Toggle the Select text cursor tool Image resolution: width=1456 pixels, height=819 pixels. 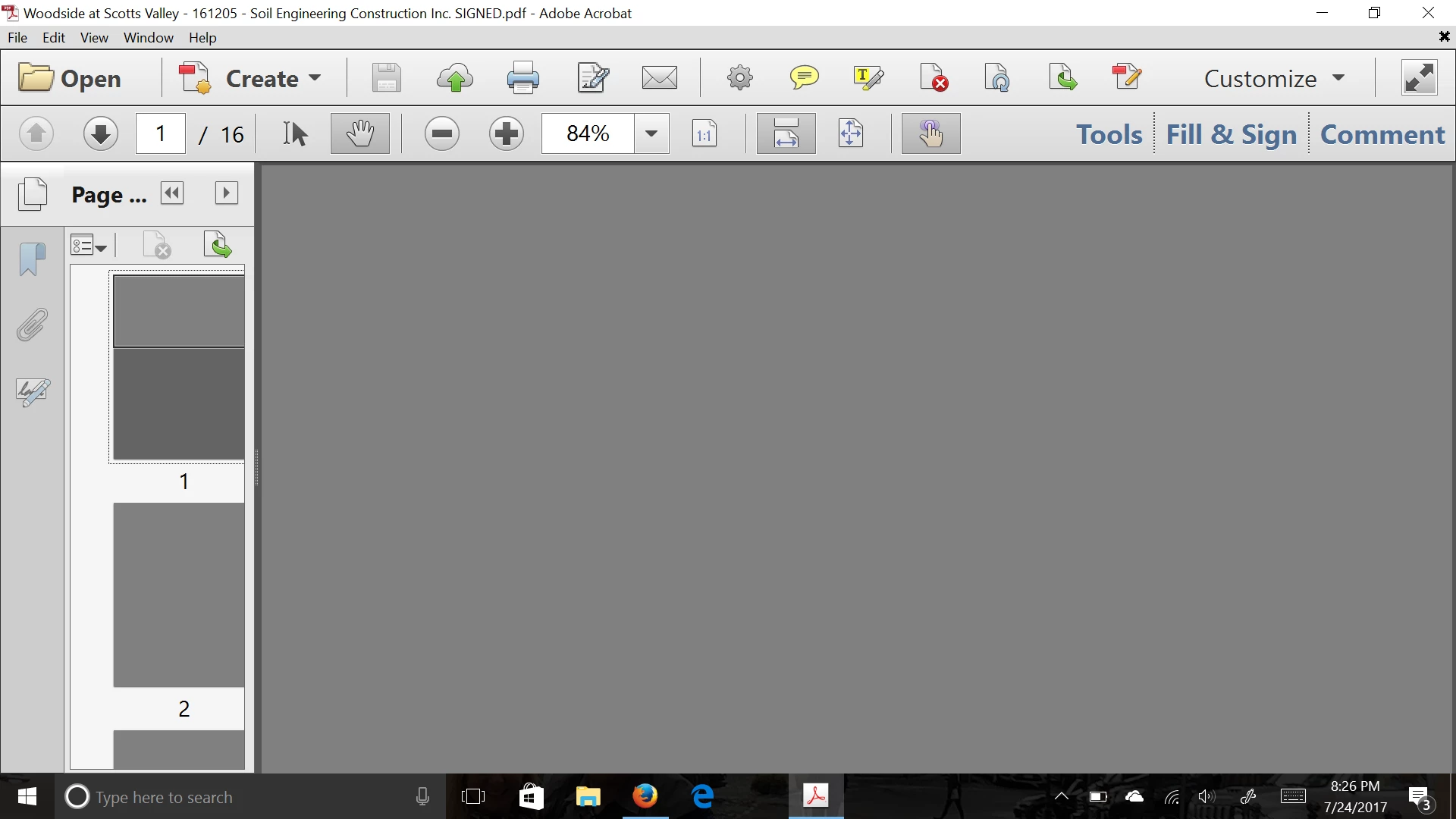(x=295, y=134)
